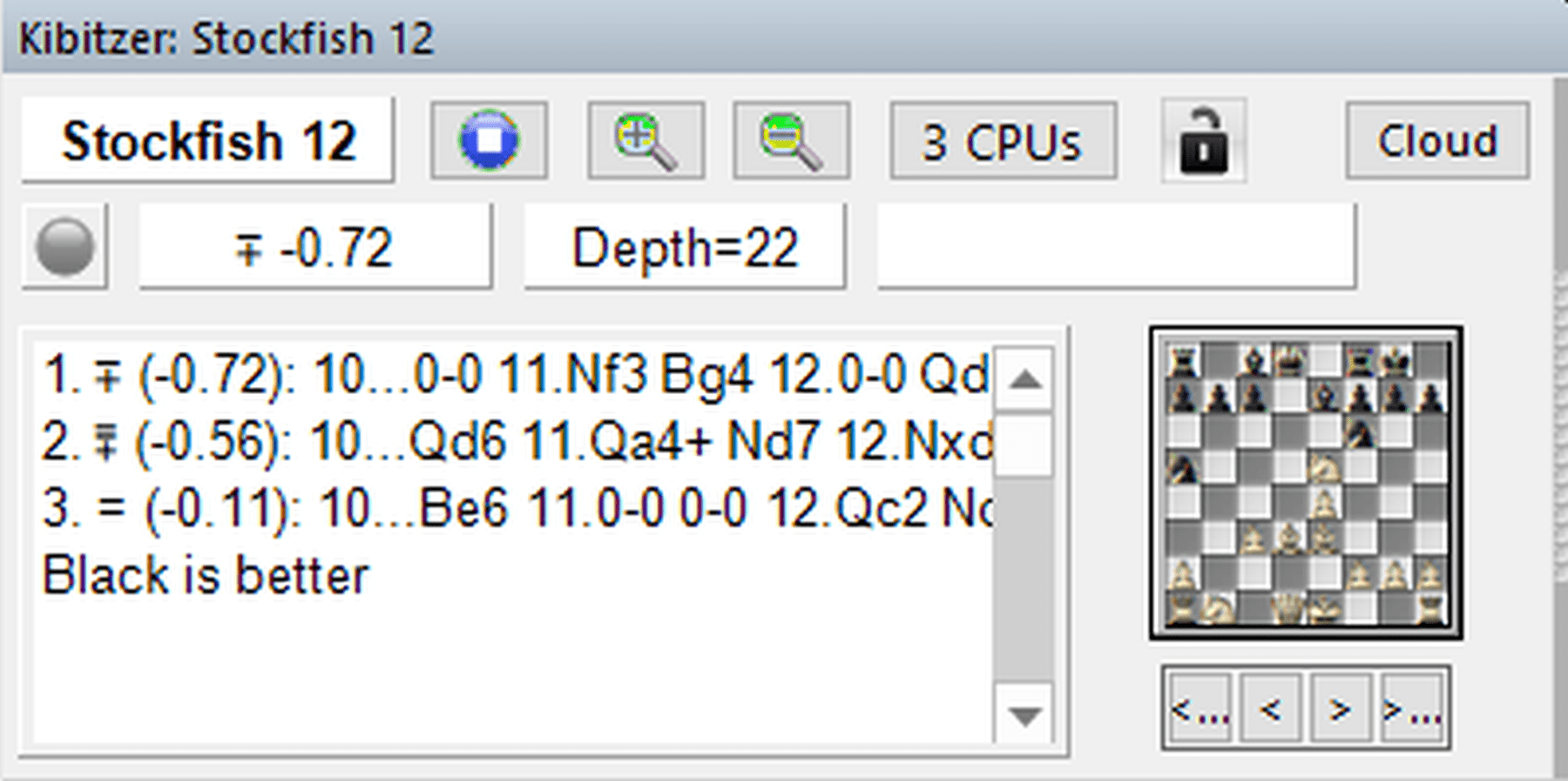Select analysis line 2 starting 10...Qd6
Image resolution: width=1568 pixels, height=781 pixels.
coord(516,442)
